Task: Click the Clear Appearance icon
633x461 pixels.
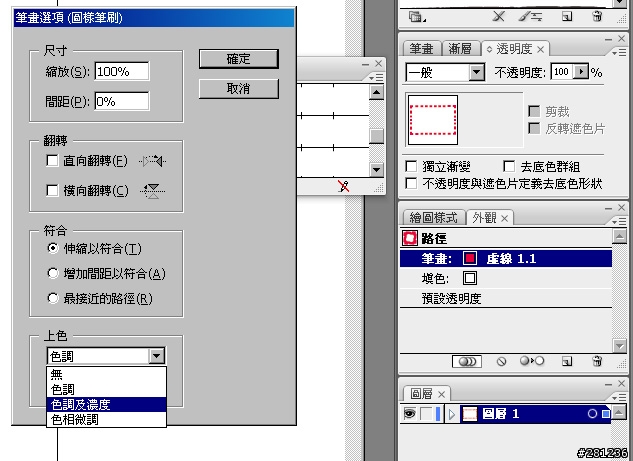Action: pyautogui.click(x=501, y=361)
